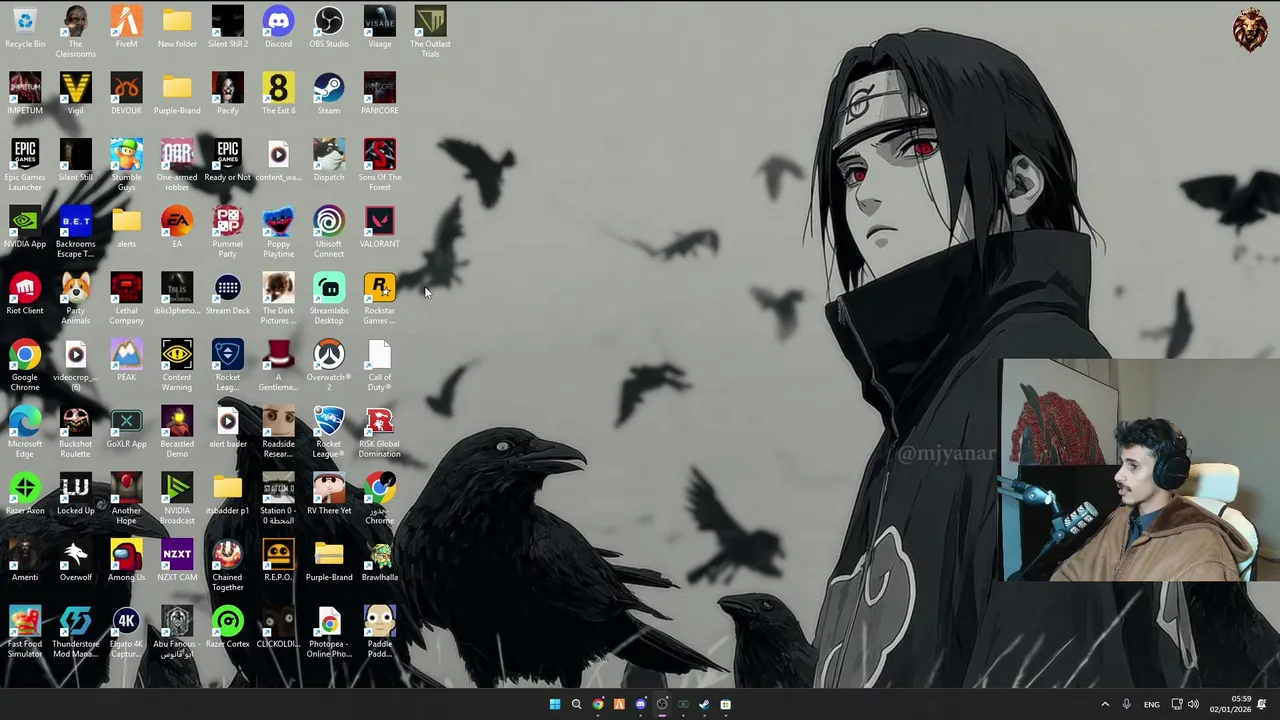This screenshot has width=1280, height=720.
Task: Open the OBS Studio desktop shortcut
Action: click(329, 29)
